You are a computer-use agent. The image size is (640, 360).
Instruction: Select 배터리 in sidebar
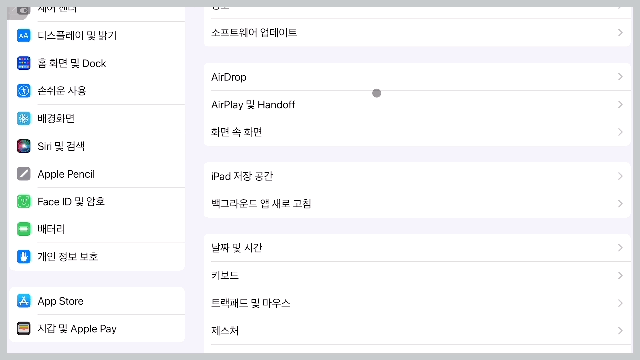click(x=97, y=229)
